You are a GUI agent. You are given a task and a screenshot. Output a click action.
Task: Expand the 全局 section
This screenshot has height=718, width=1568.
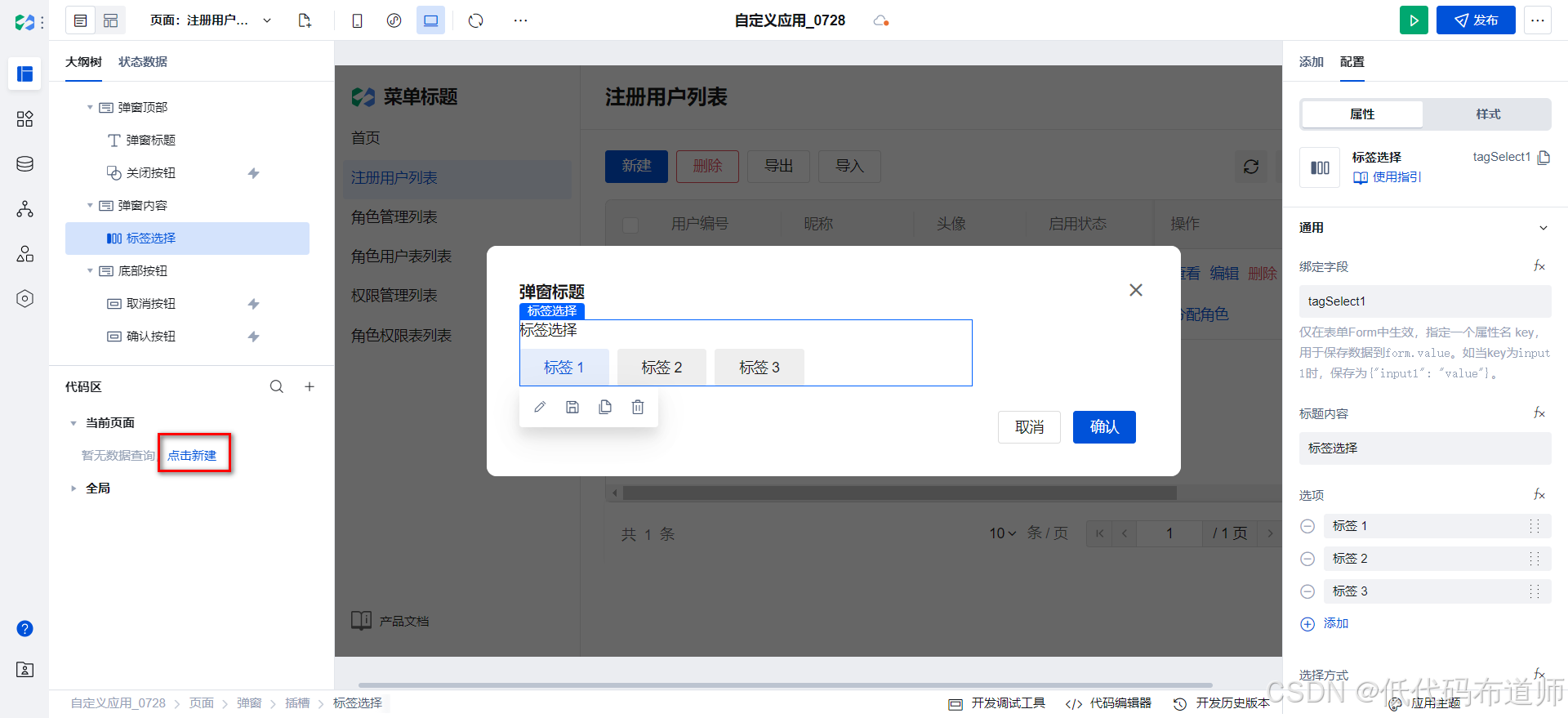73,488
